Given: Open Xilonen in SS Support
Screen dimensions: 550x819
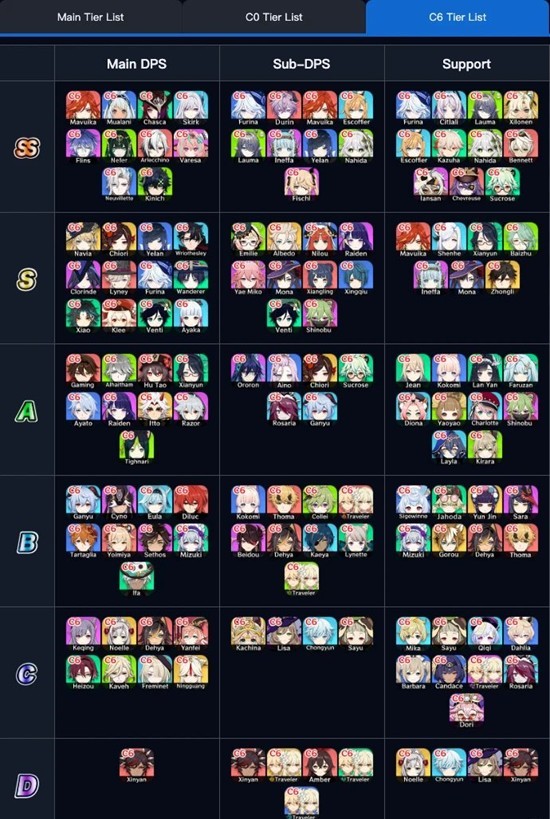Looking at the screenshot, I should [x=521, y=108].
